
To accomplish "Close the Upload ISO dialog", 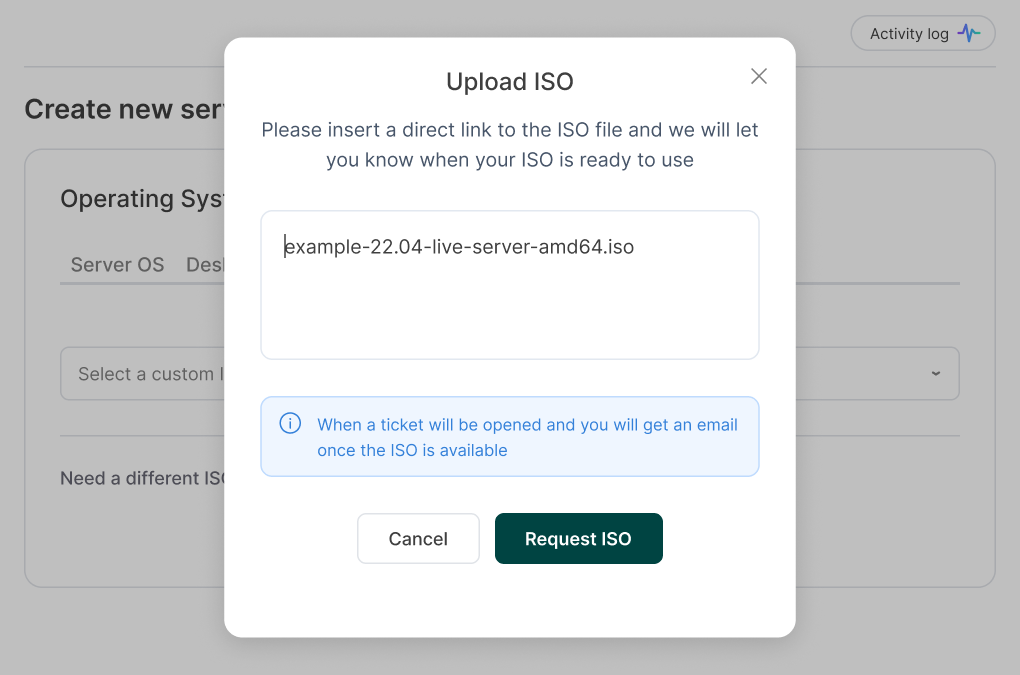I will click(x=758, y=76).
